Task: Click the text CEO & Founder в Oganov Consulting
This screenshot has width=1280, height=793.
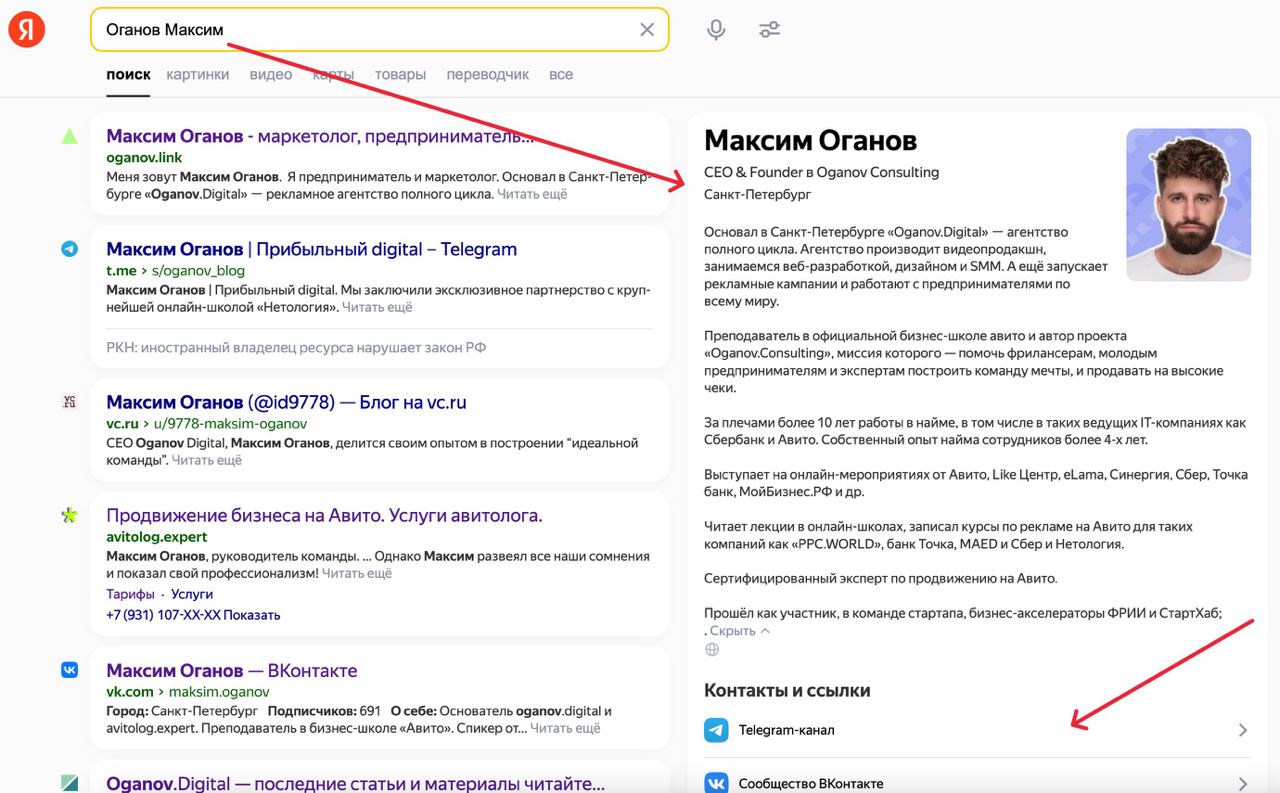Action: tap(821, 172)
